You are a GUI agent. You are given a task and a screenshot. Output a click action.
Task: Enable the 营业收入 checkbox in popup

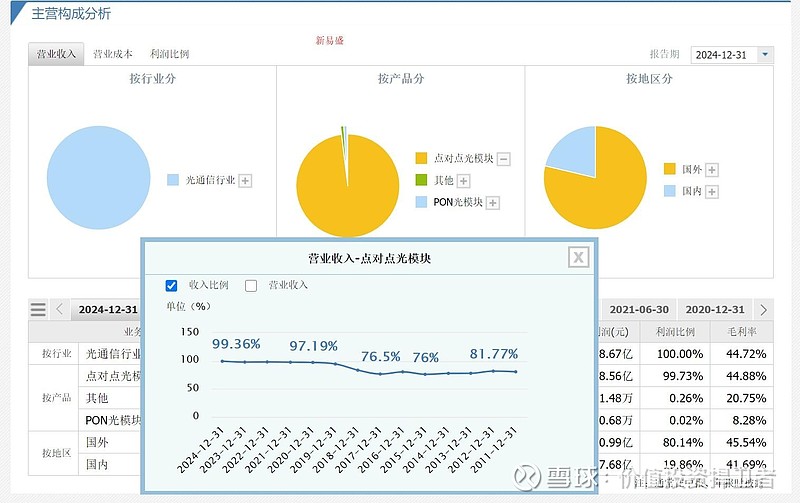[x=251, y=286]
